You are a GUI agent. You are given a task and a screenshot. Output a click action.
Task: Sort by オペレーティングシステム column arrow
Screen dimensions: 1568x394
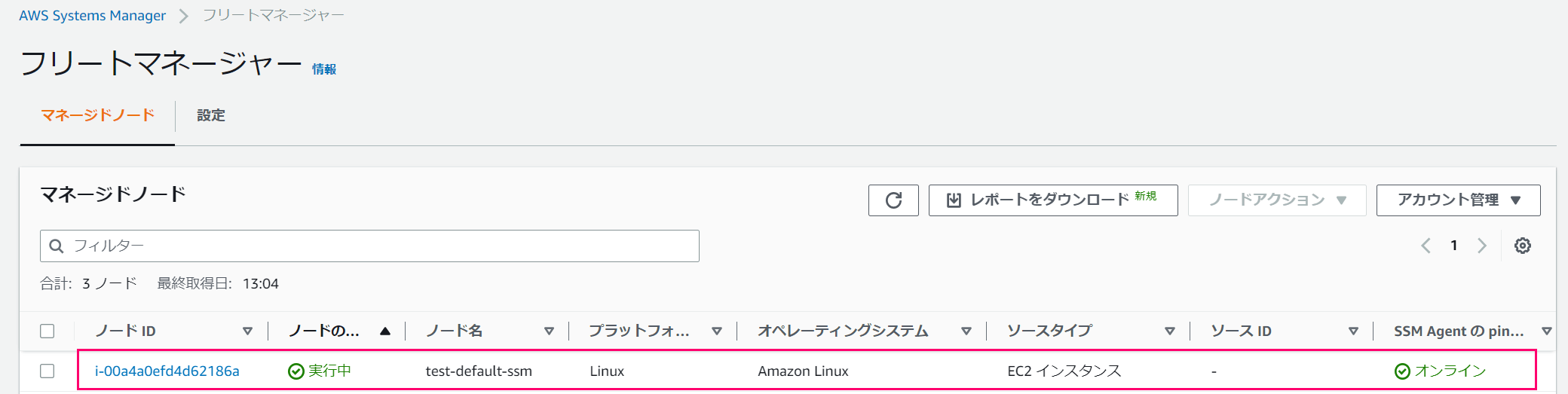966,331
